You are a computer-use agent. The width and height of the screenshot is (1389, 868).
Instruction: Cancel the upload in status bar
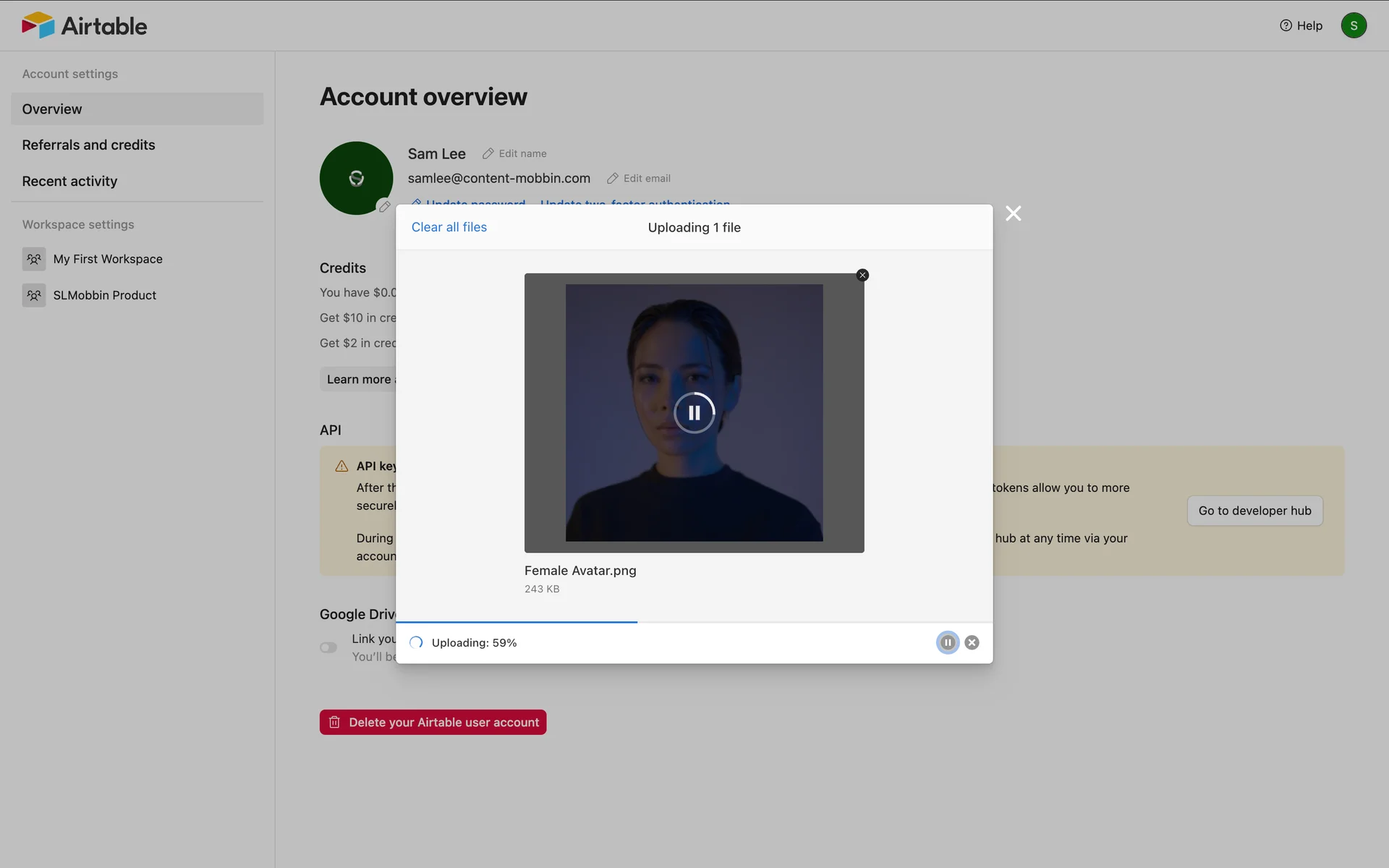[972, 642]
